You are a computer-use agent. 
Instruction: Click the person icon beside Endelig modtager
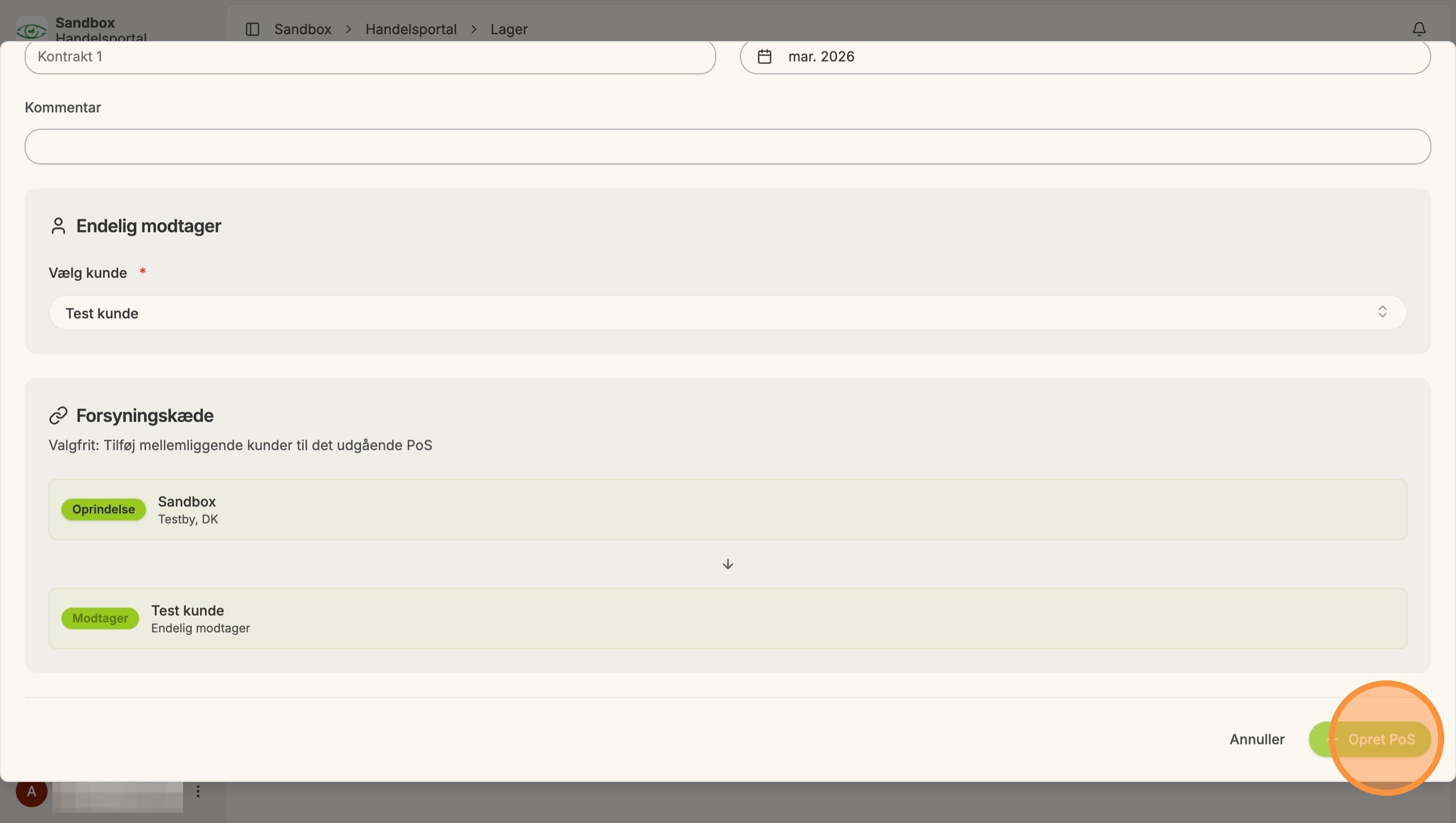[58, 226]
